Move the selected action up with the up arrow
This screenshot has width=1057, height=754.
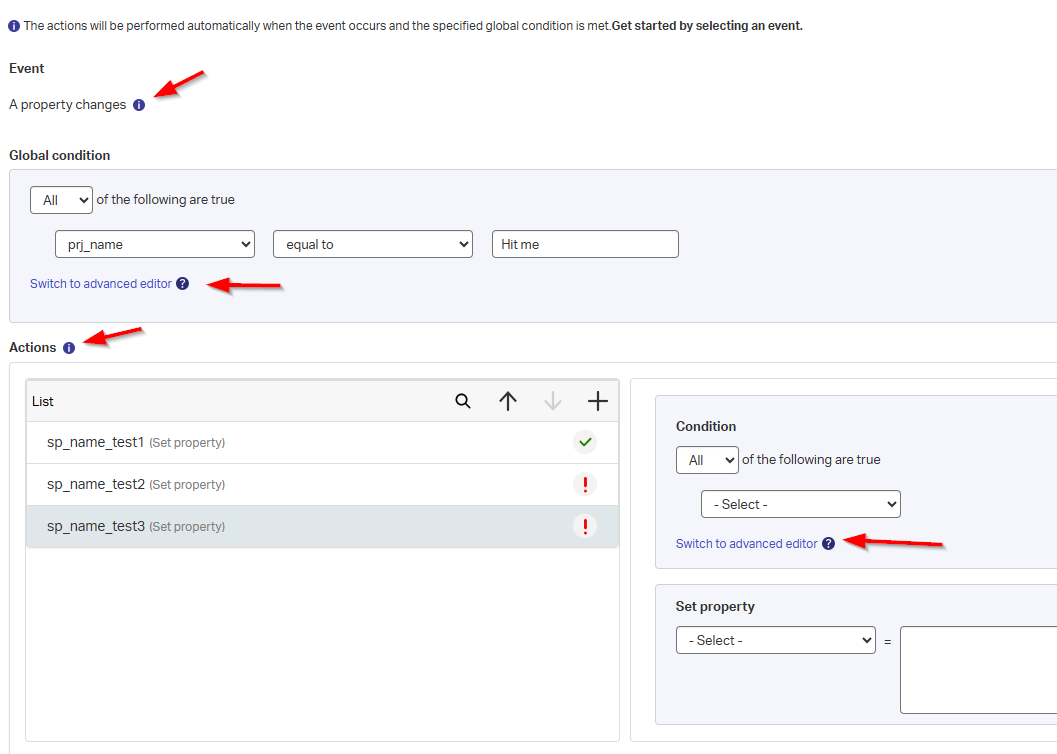point(508,401)
